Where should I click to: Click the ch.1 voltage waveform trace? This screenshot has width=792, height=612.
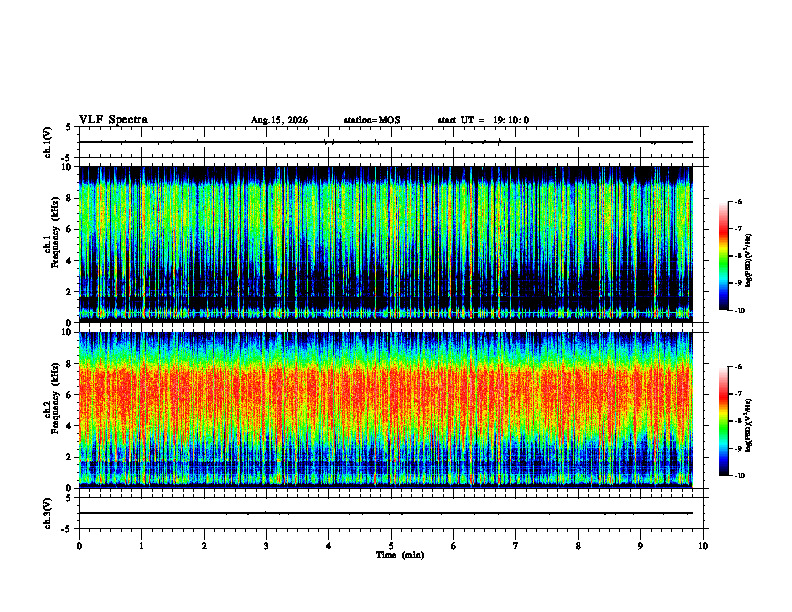(386, 142)
